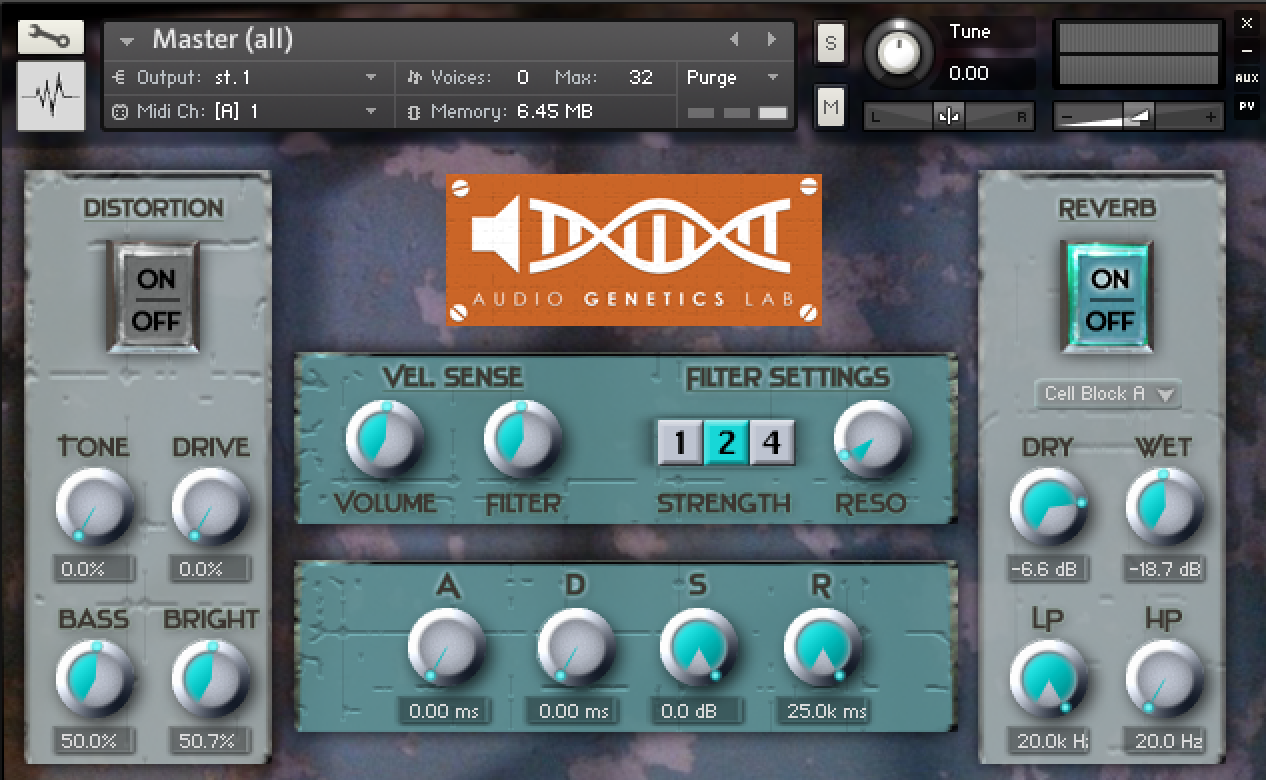1266x780 pixels.
Task: Click the HP 20.0 Hz value field
Action: tap(1164, 741)
